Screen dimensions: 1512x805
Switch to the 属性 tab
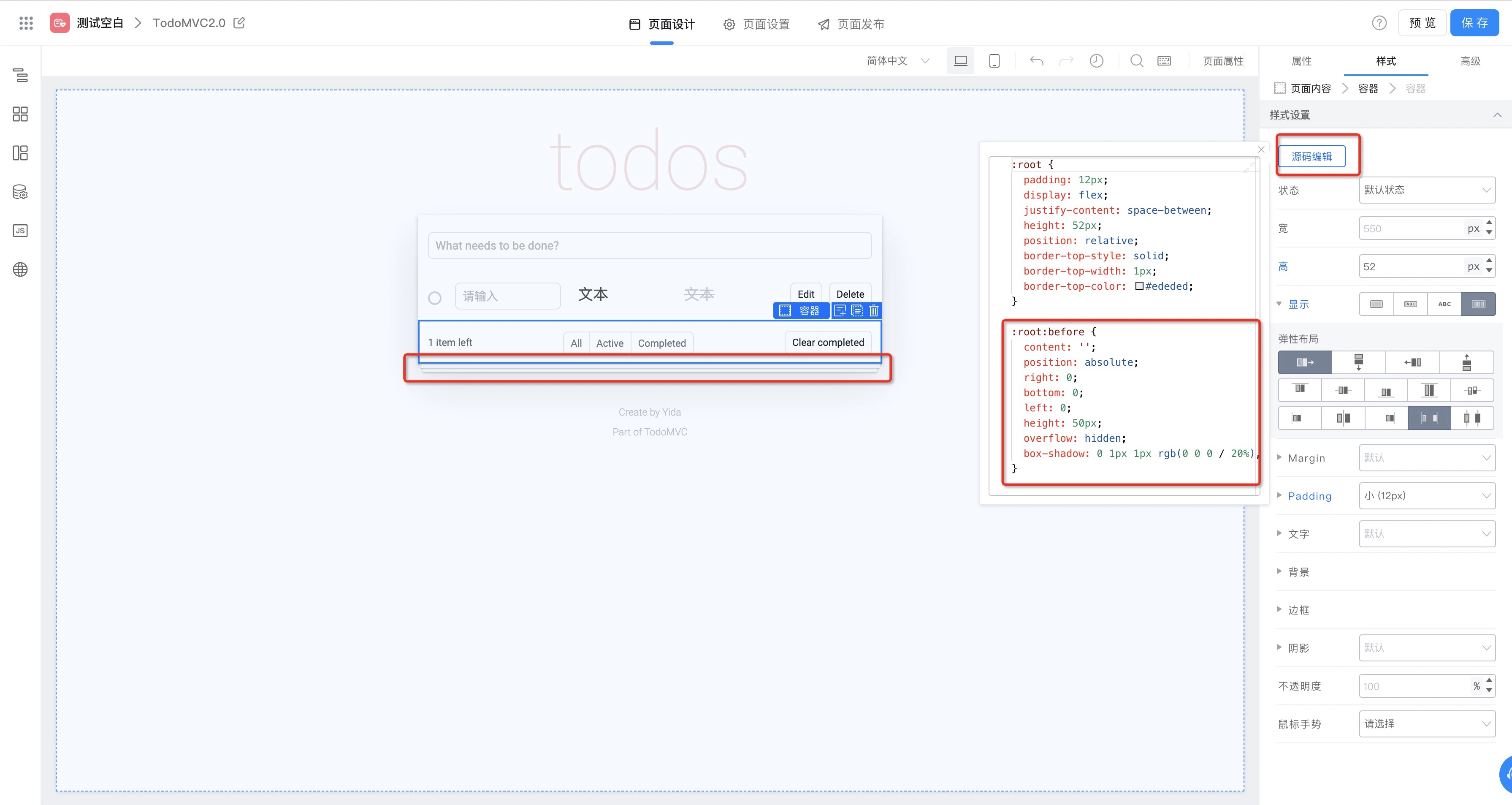click(x=1301, y=61)
